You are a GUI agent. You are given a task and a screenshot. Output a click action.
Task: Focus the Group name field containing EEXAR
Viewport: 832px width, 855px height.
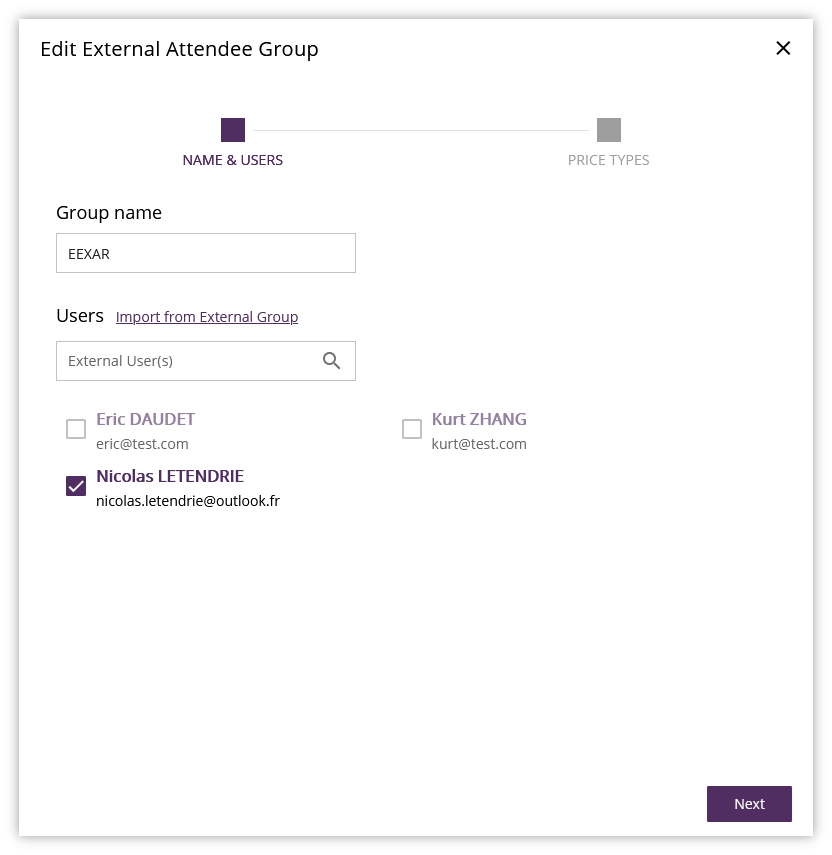(206, 253)
